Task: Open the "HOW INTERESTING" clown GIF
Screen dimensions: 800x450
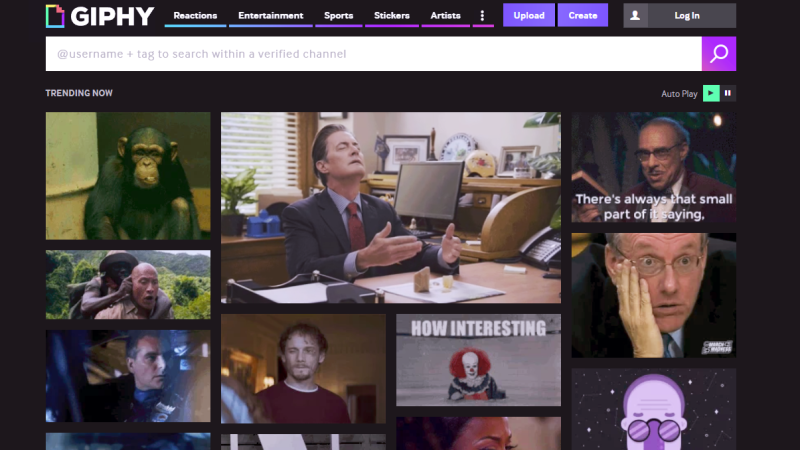Action: [479, 360]
